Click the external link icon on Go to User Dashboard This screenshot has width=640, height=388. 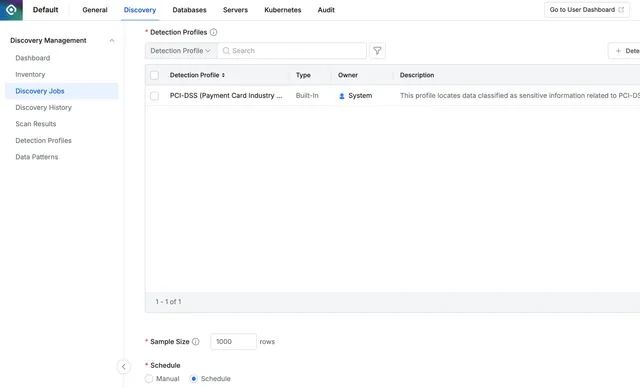coord(621,10)
